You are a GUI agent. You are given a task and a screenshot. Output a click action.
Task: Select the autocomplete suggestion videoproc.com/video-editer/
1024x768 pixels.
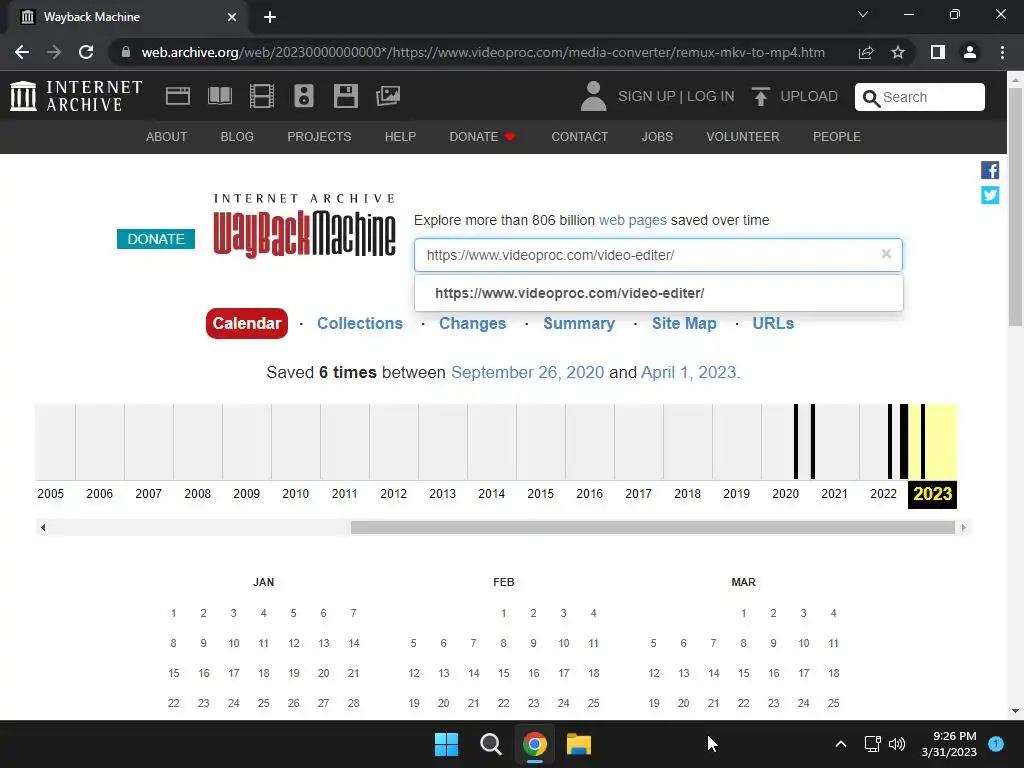tap(659, 293)
